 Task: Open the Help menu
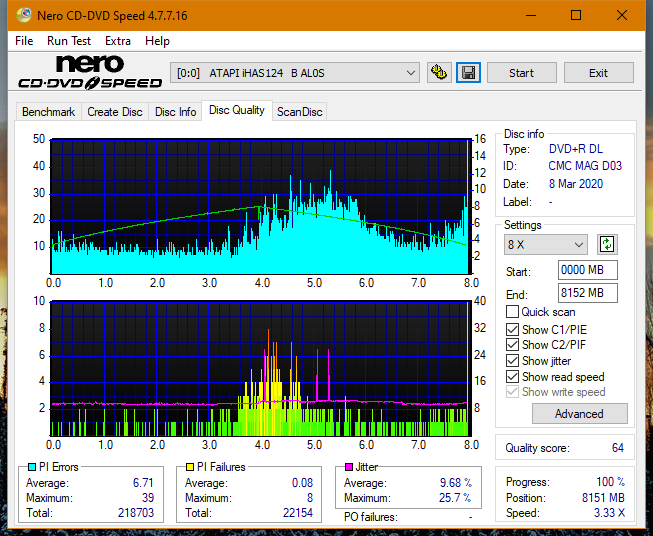coord(157,41)
